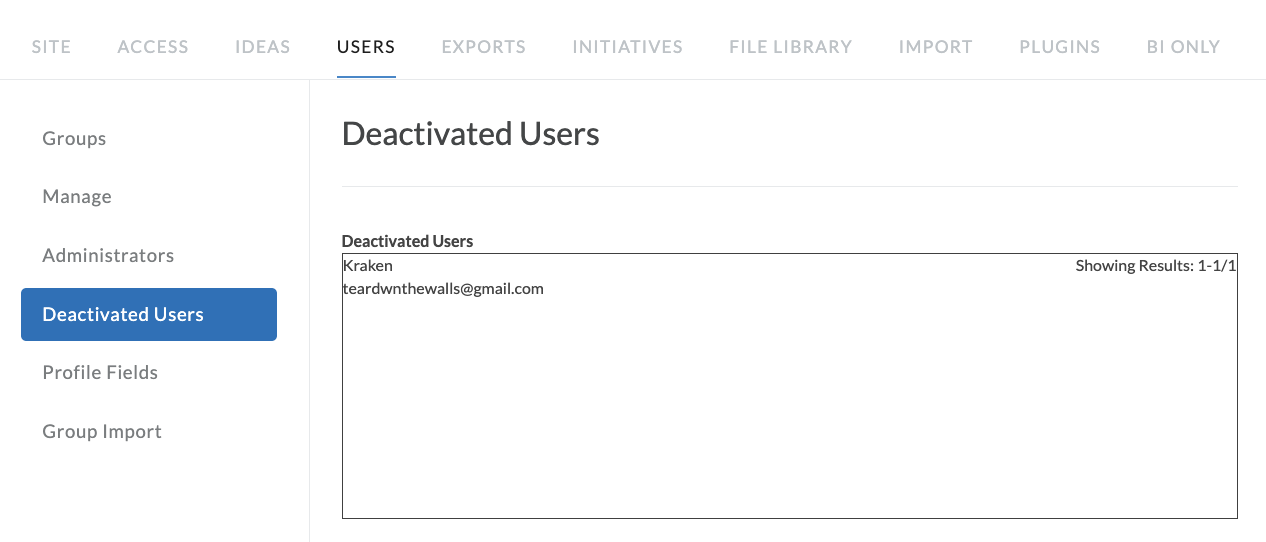Go to the IMPORT tab
Screen dimensions: 1266x542
pos(936,47)
